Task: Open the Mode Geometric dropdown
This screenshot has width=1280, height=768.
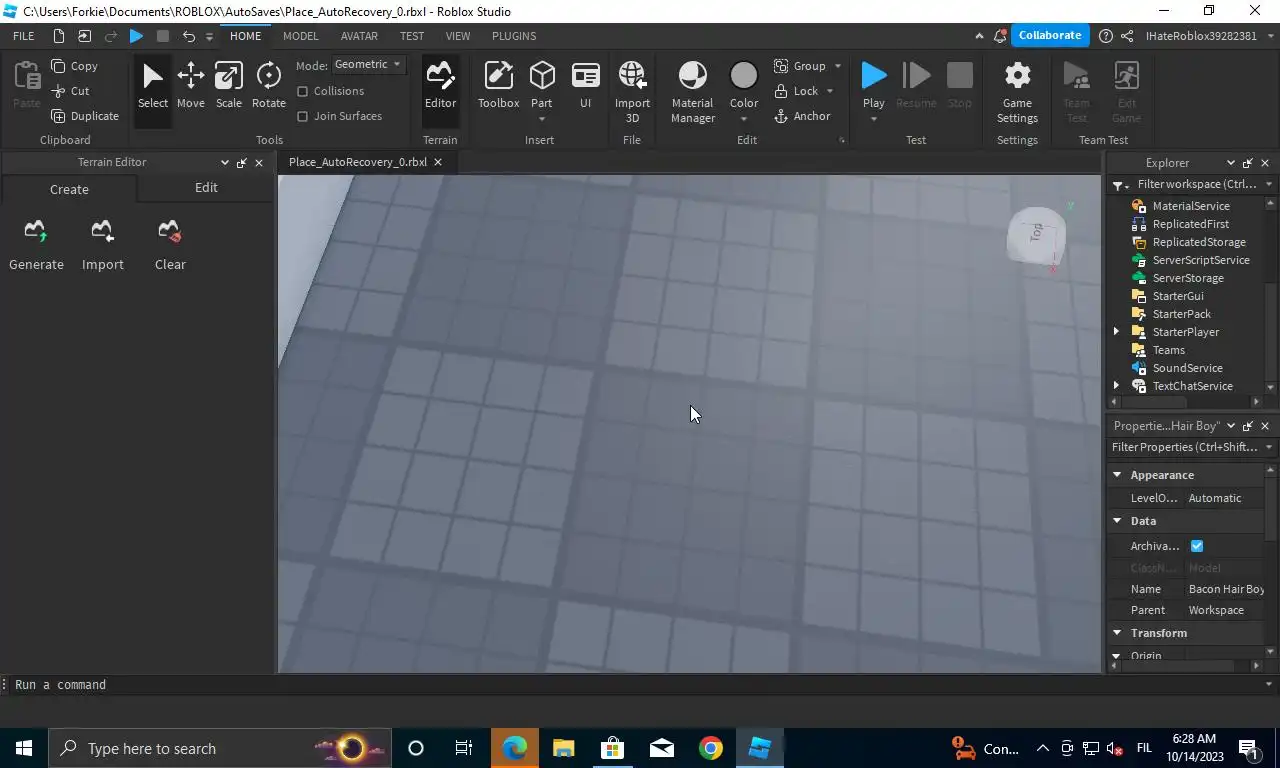Action: point(368,64)
